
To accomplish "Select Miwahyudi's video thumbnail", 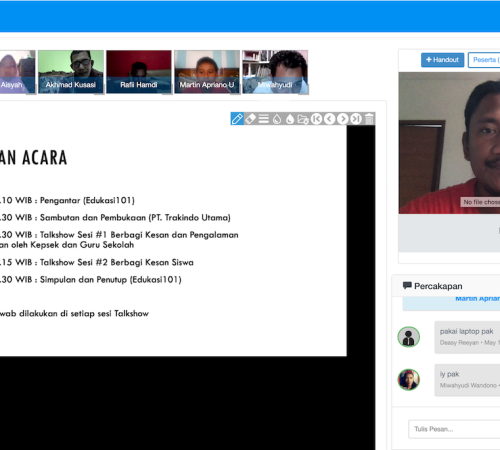I will click(x=275, y=72).
